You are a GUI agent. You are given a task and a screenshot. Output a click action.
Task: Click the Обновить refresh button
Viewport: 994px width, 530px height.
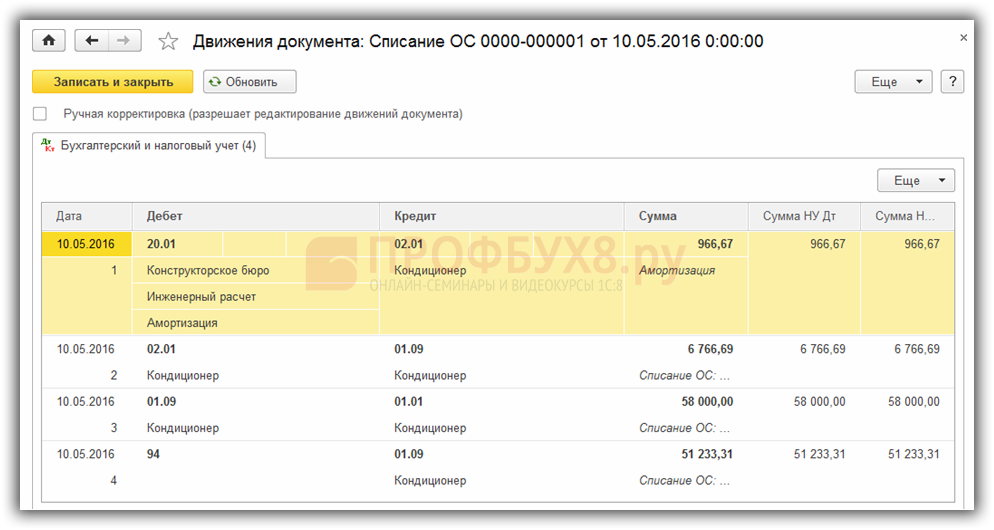pyautogui.click(x=250, y=82)
